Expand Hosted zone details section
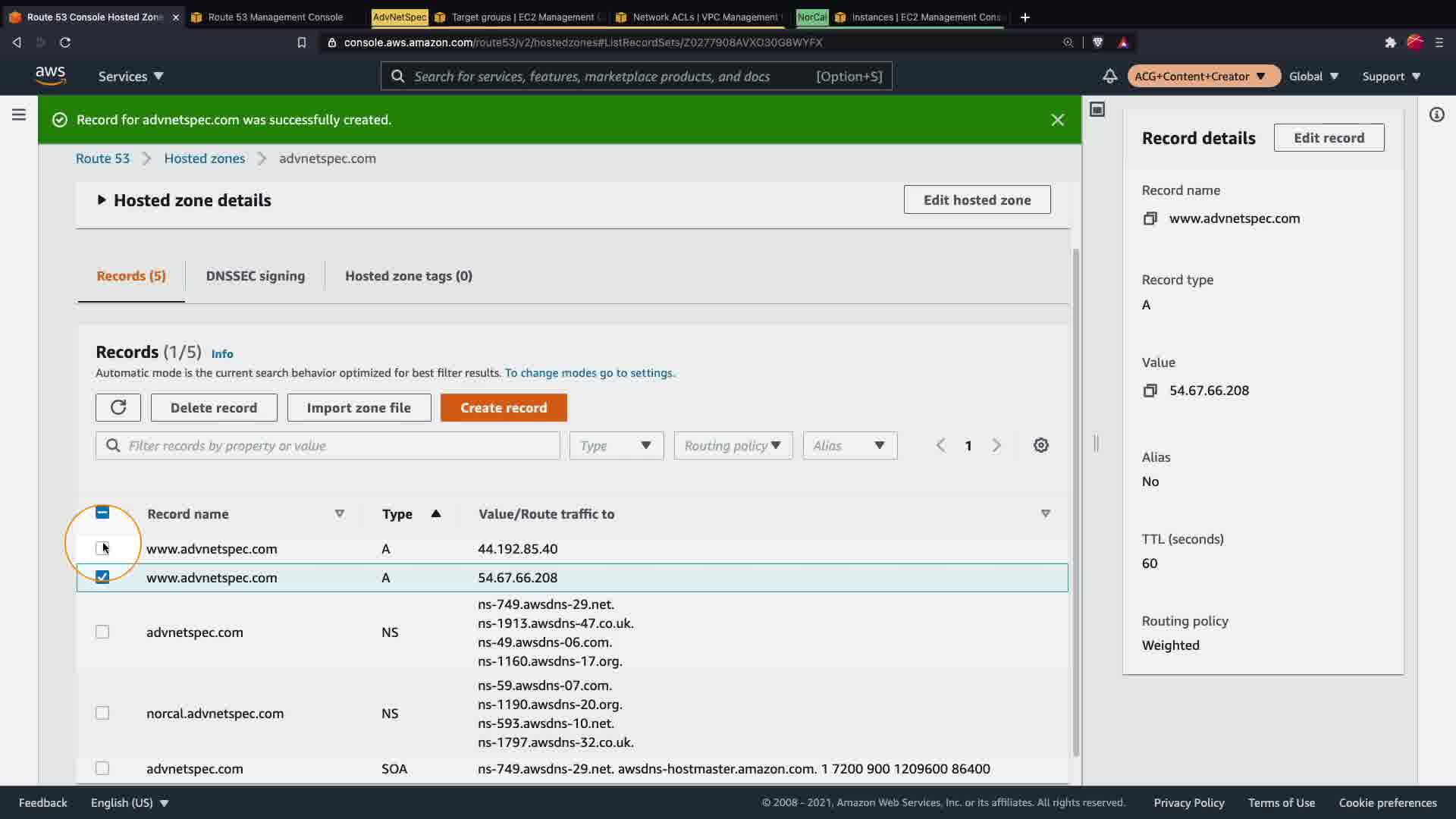Image resolution: width=1456 pixels, height=819 pixels. click(102, 200)
